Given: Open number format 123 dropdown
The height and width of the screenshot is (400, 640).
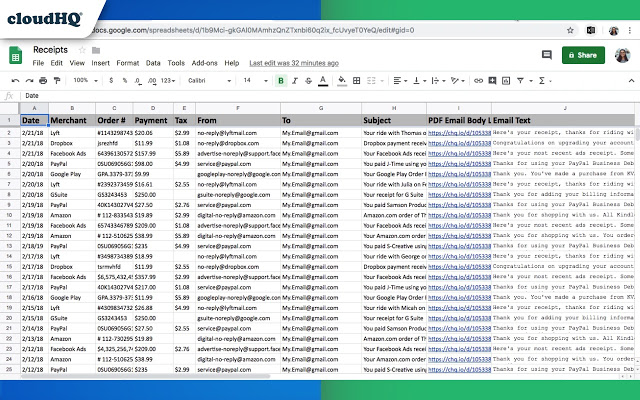Looking at the screenshot, I should click(168, 81).
